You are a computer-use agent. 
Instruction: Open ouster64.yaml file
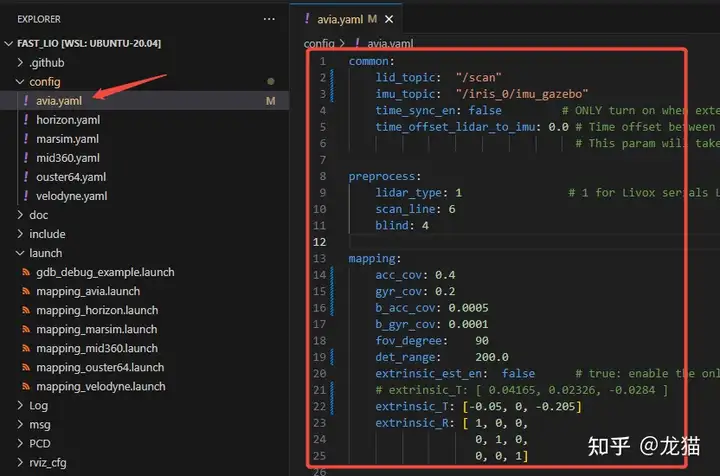[71, 177]
